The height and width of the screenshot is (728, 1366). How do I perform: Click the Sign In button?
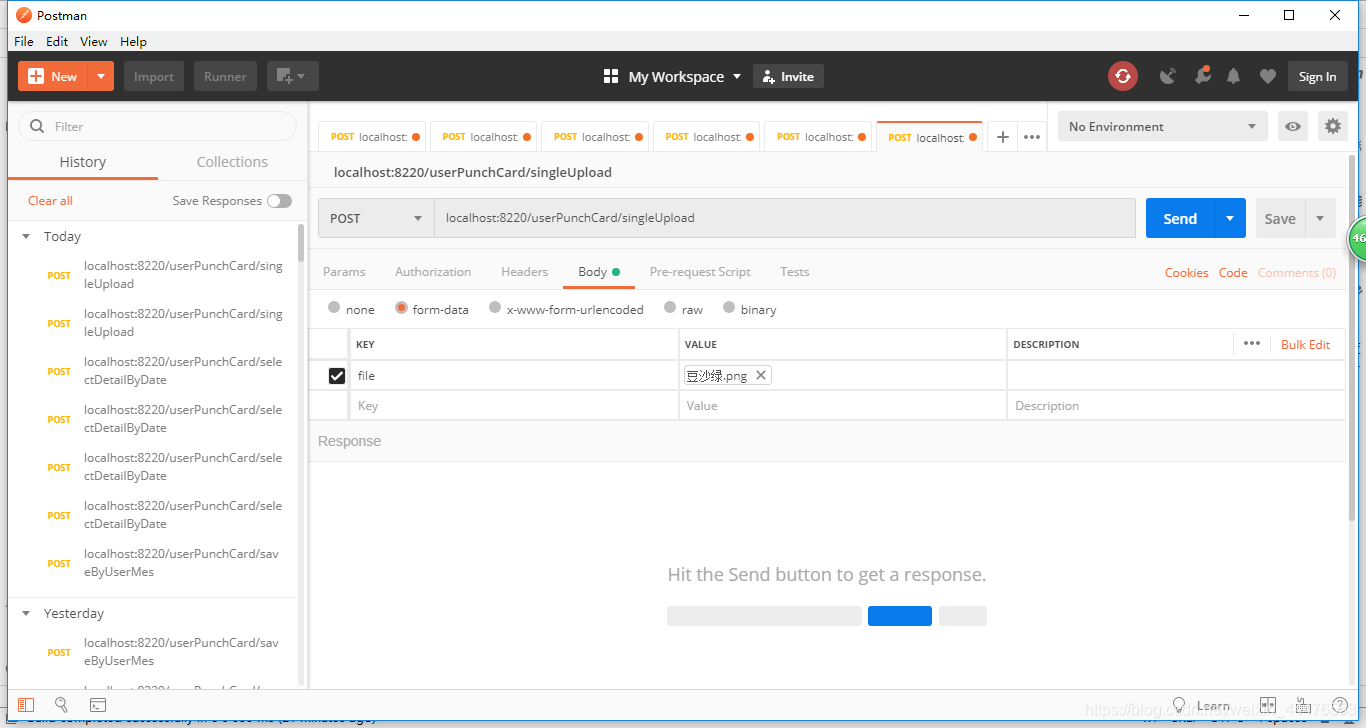coord(1317,76)
